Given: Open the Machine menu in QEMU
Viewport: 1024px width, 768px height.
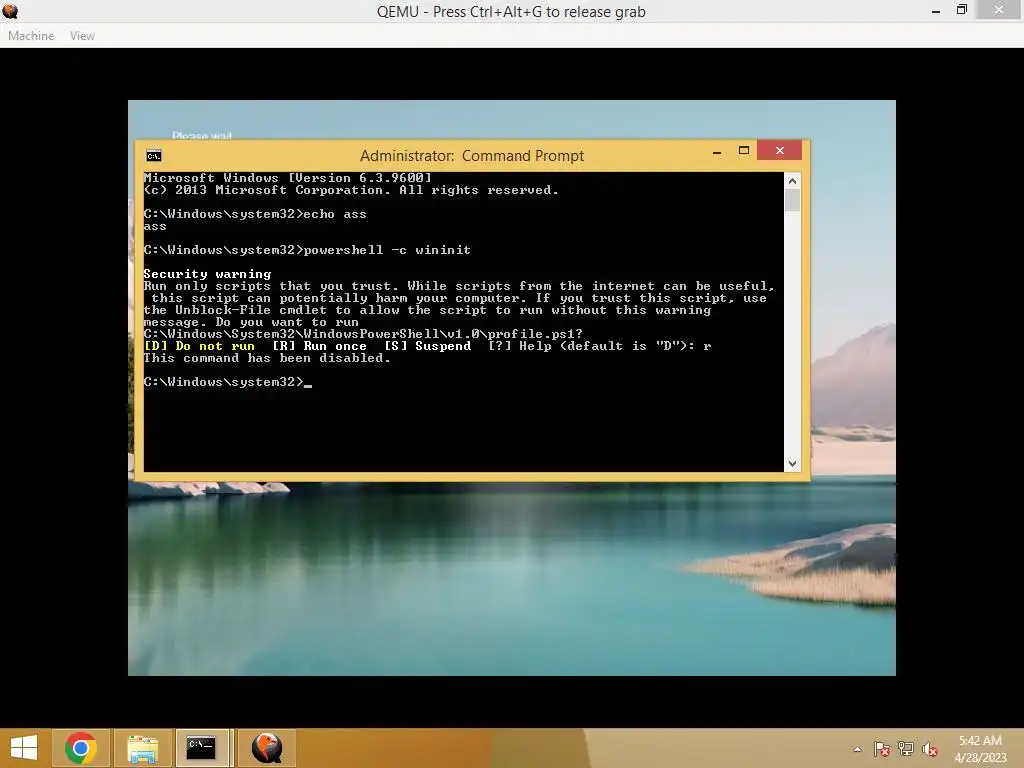Looking at the screenshot, I should click(x=31, y=36).
